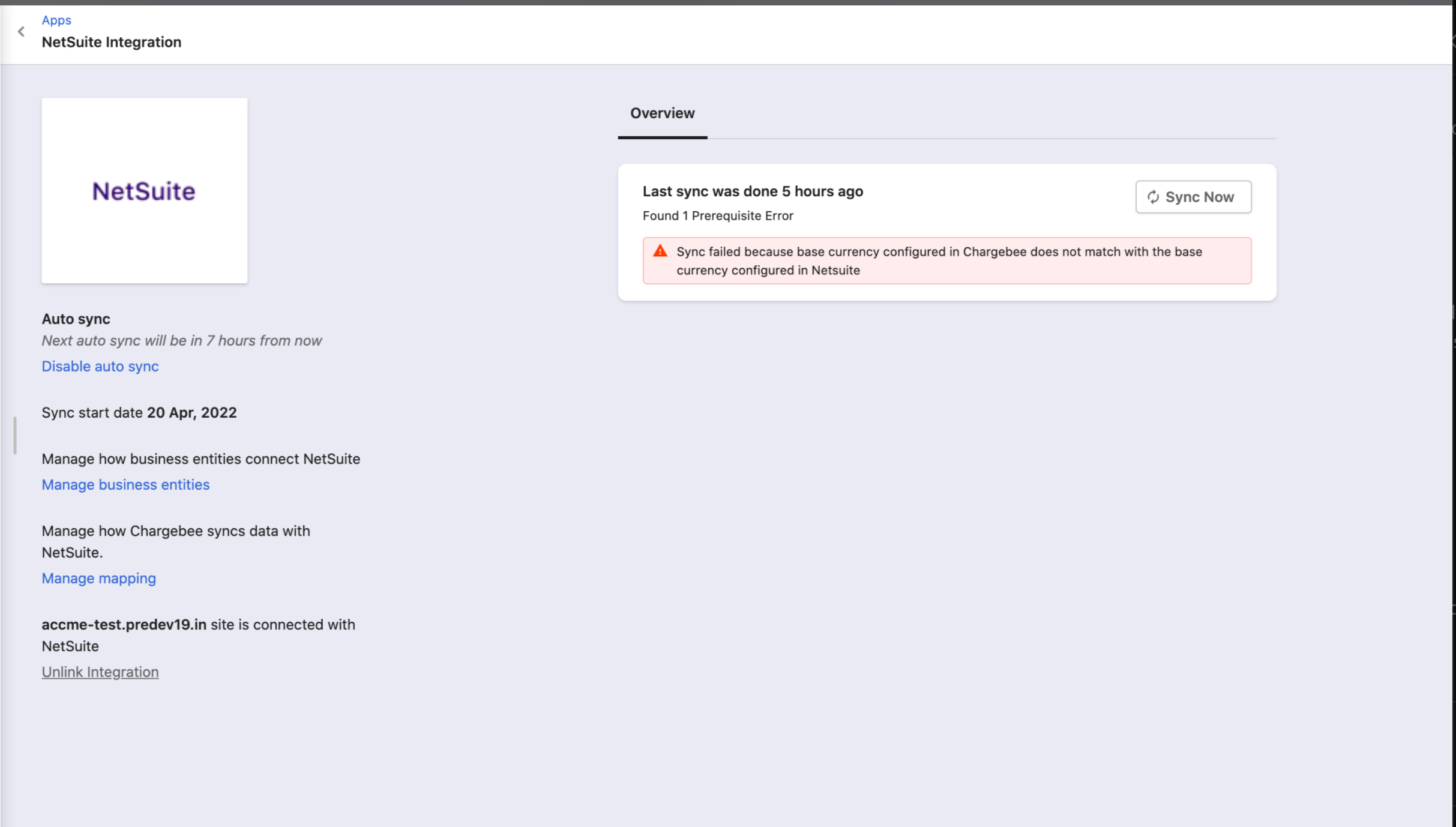
Task: Click the Sync Now button
Action: [1193, 197]
